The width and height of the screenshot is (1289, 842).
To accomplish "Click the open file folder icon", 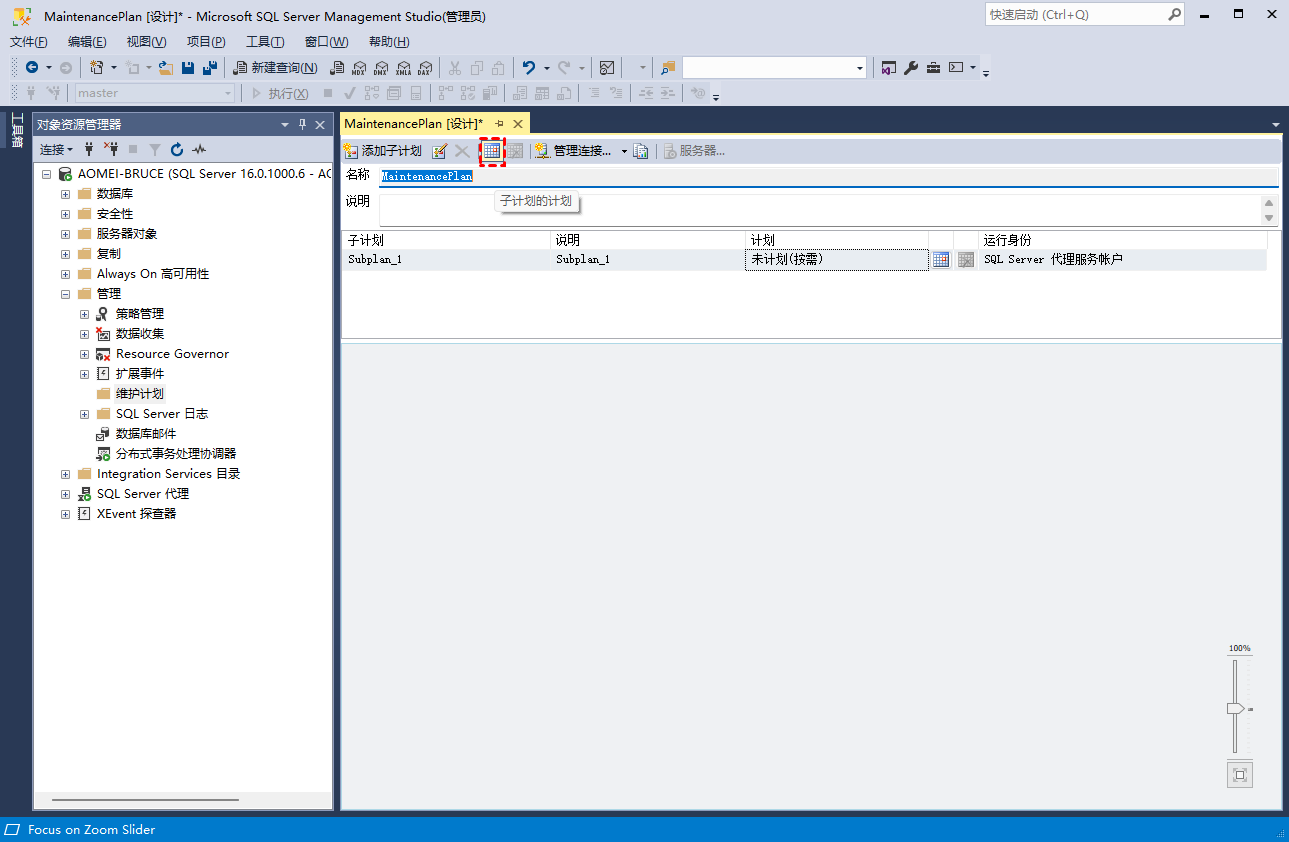I will (166, 68).
